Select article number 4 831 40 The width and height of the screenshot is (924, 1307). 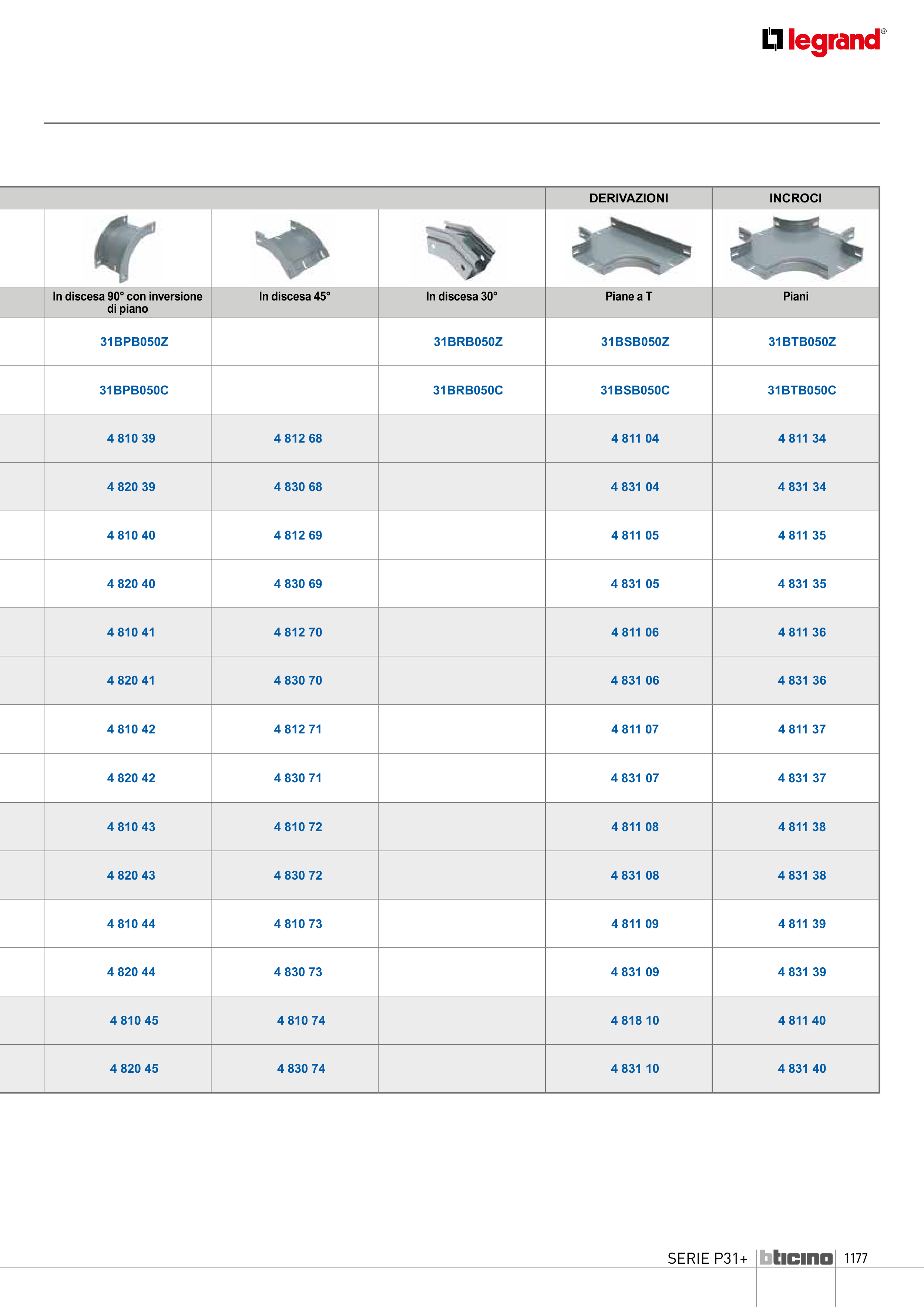point(802,1068)
